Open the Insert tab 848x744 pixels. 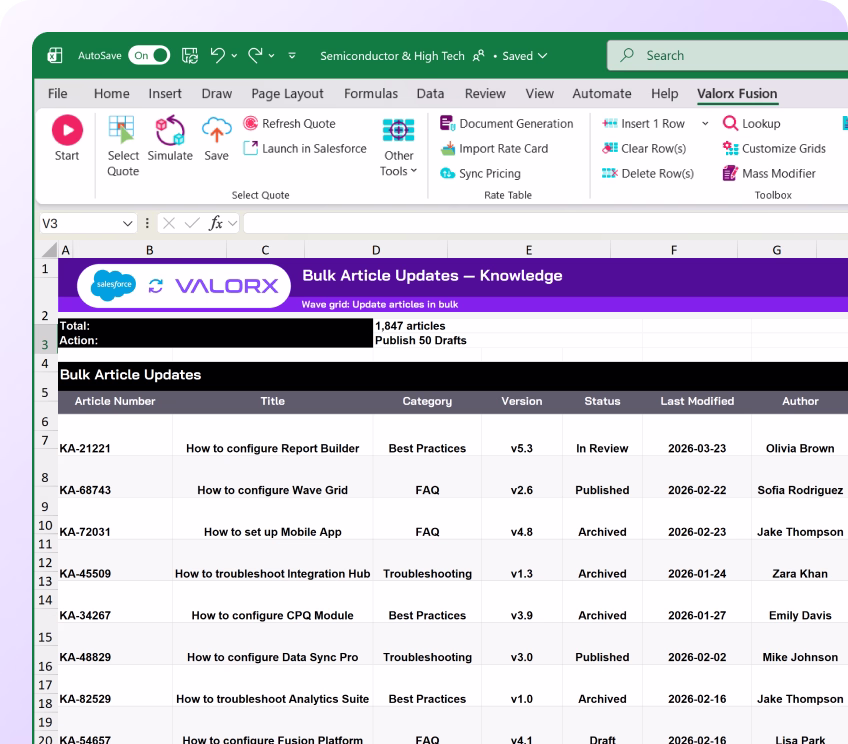click(165, 94)
